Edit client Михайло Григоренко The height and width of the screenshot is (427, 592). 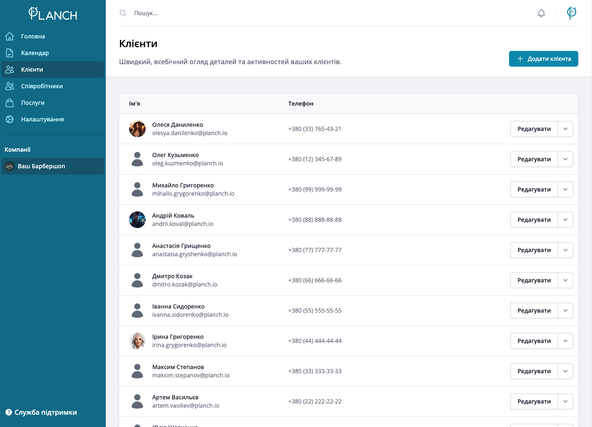[534, 190]
